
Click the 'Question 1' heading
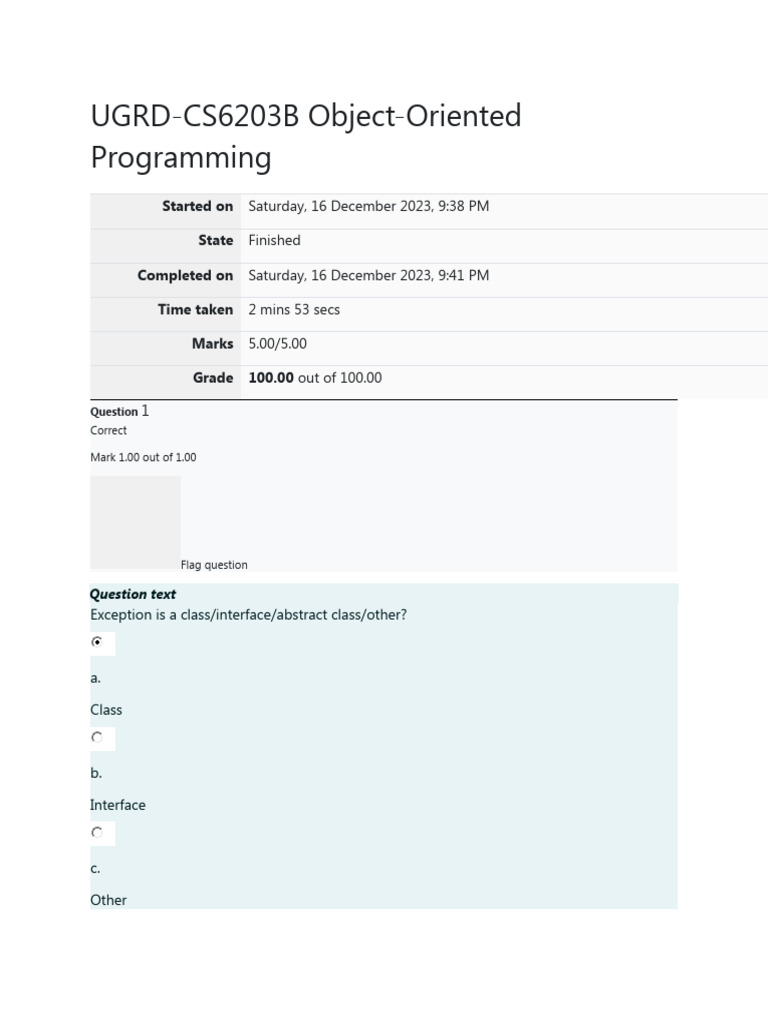(x=119, y=411)
